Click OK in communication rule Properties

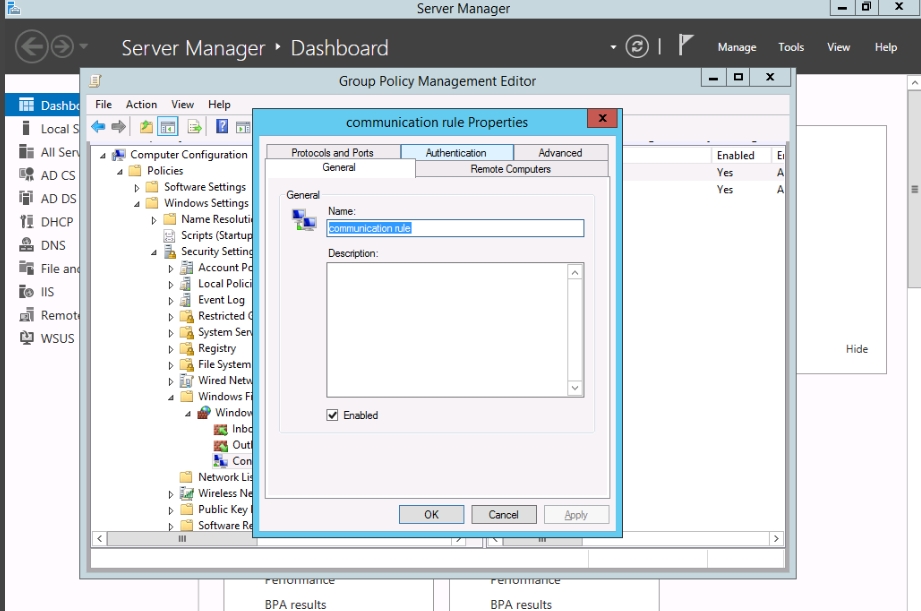431,515
